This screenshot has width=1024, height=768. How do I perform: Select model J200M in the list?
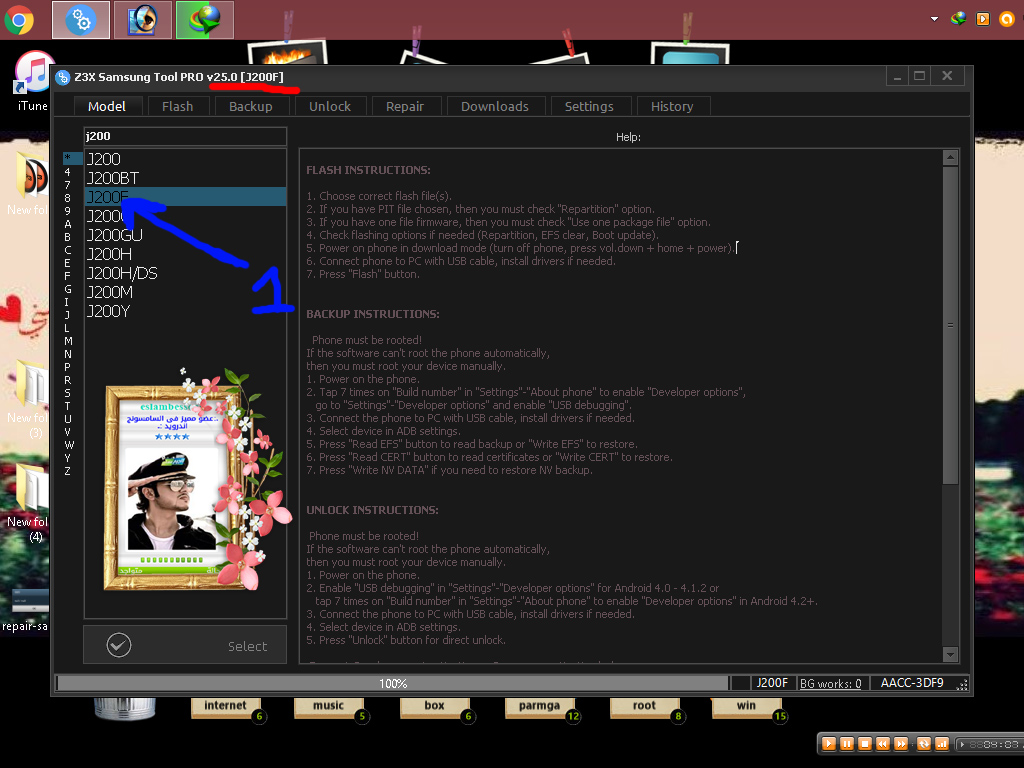pos(185,292)
